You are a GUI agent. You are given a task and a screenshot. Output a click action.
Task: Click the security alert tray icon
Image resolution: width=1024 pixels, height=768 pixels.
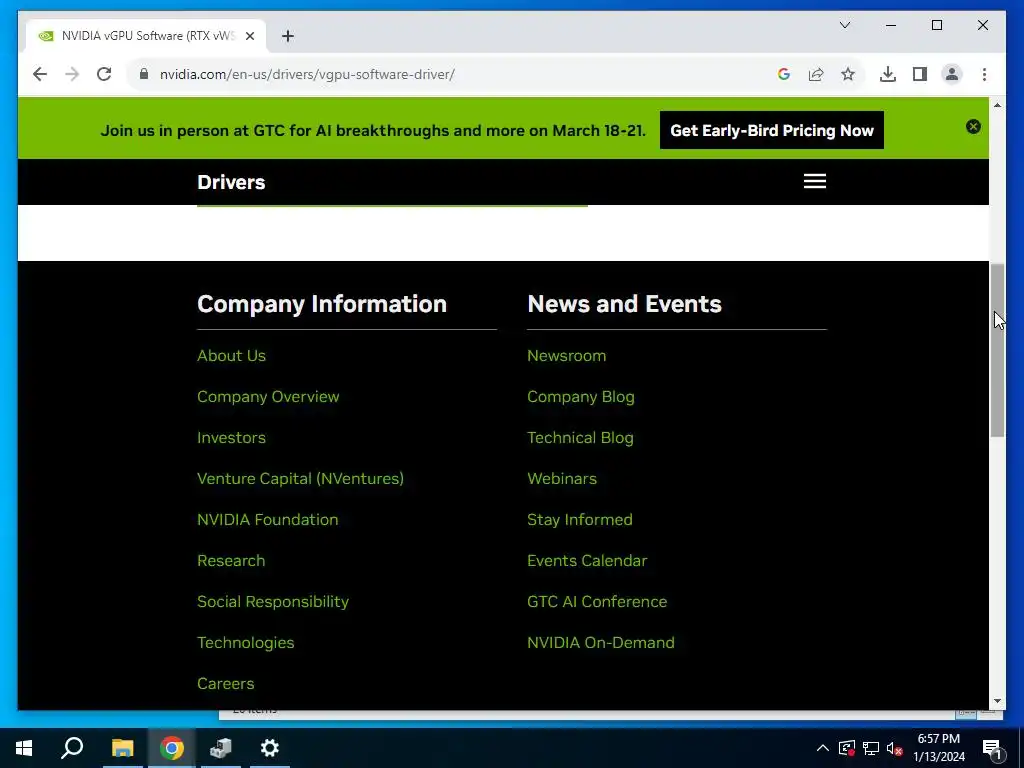[846, 748]
